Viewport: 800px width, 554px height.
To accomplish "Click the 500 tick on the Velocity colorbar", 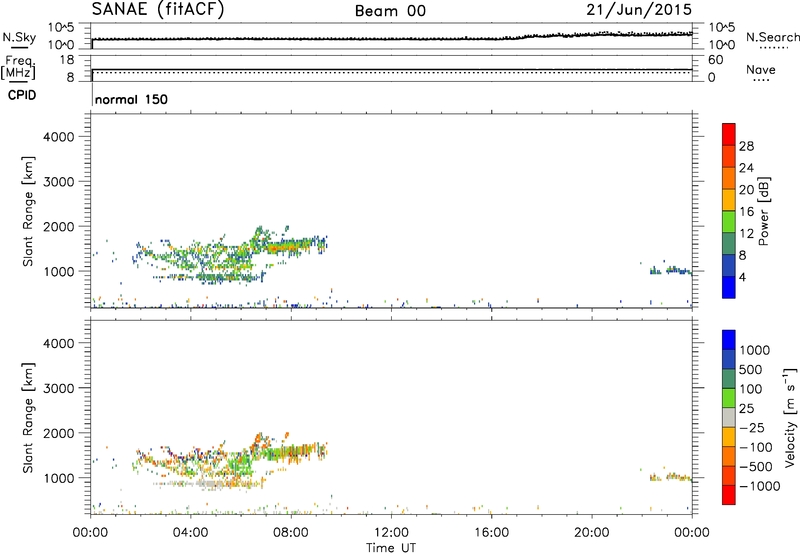I will 751,369.
